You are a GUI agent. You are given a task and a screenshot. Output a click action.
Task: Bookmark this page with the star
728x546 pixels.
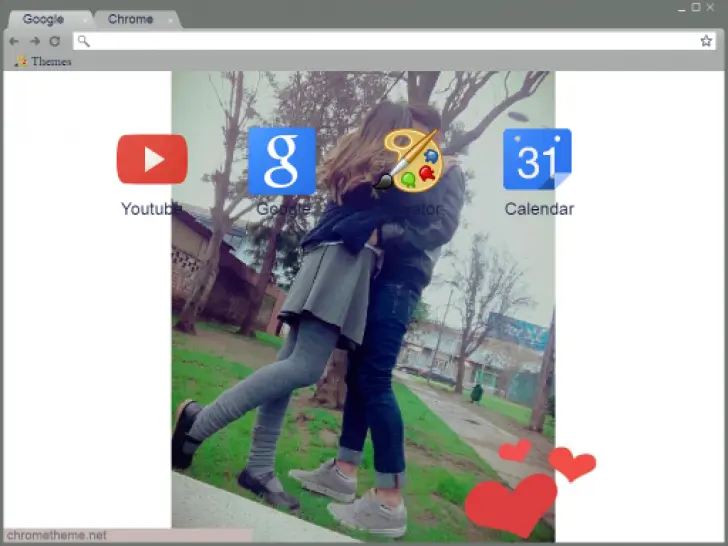[x=706, y=41]
